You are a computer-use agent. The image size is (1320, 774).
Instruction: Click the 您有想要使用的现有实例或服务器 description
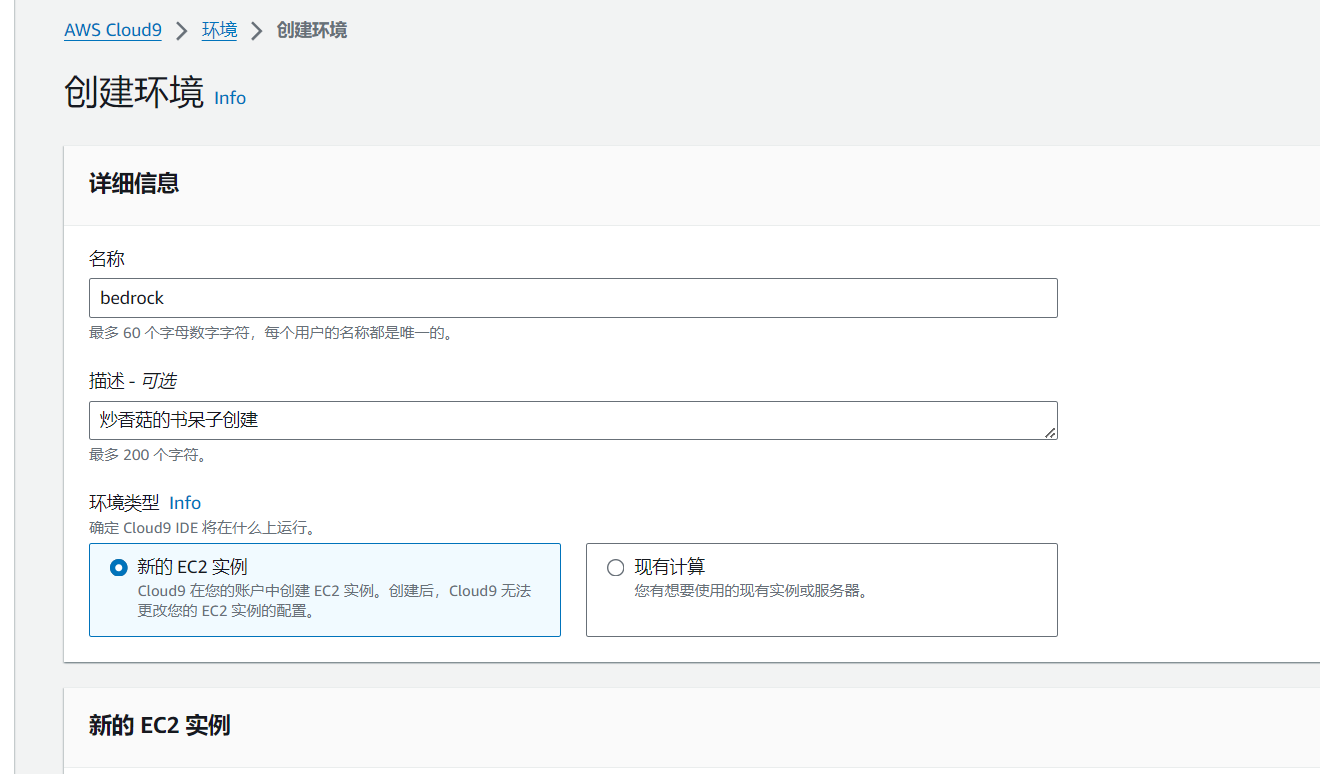click(x=752, y=591)
